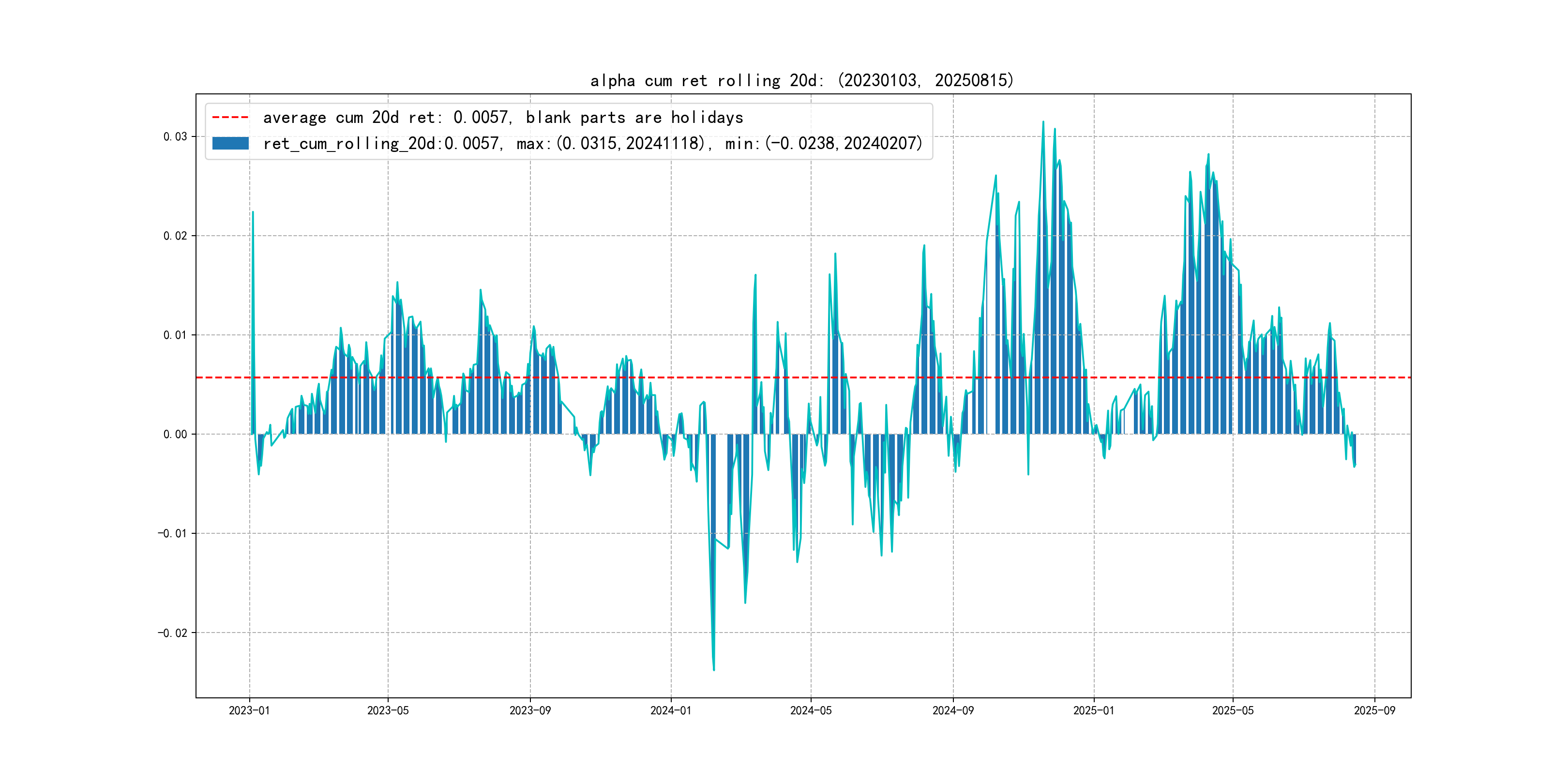Click the 0.00 y-axis tick label
Viewport: 1568px width, 784px height.
point(175,434)
